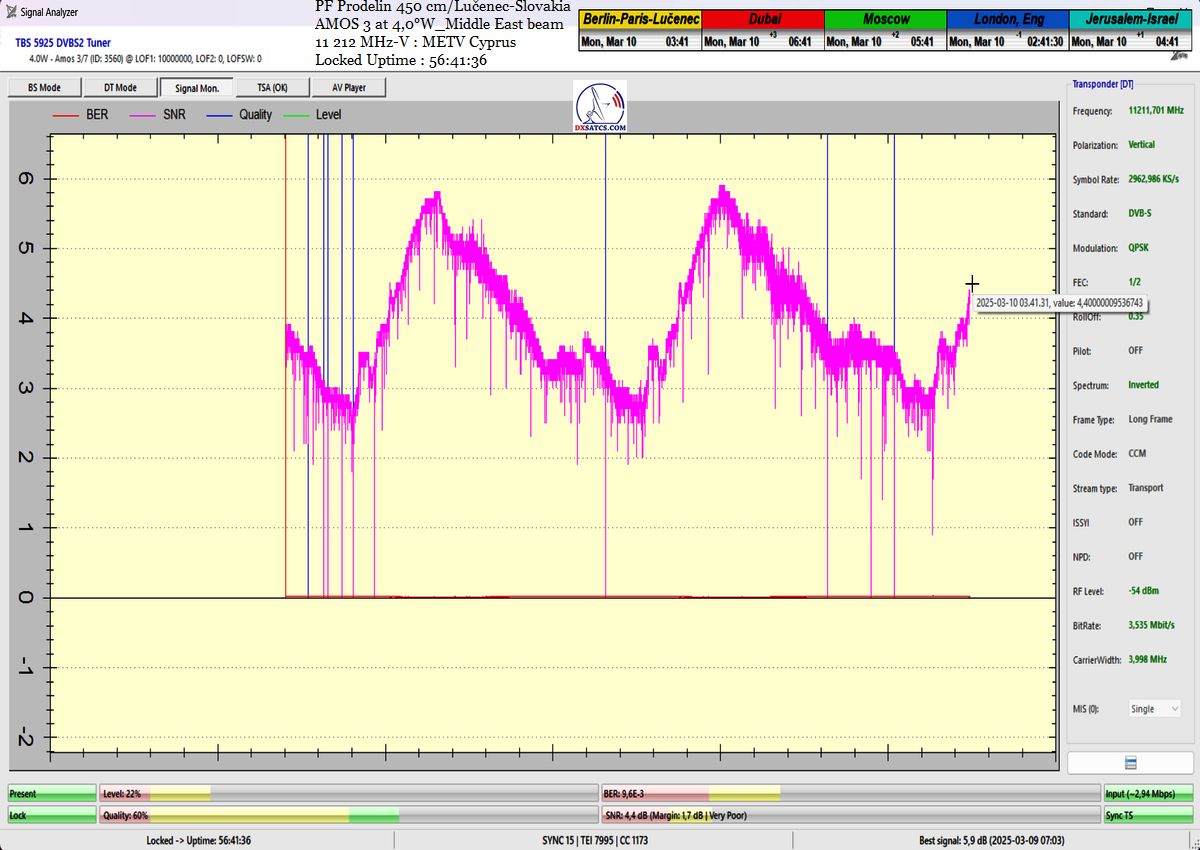Click the Dubai world clock panel

pos(762,31)
